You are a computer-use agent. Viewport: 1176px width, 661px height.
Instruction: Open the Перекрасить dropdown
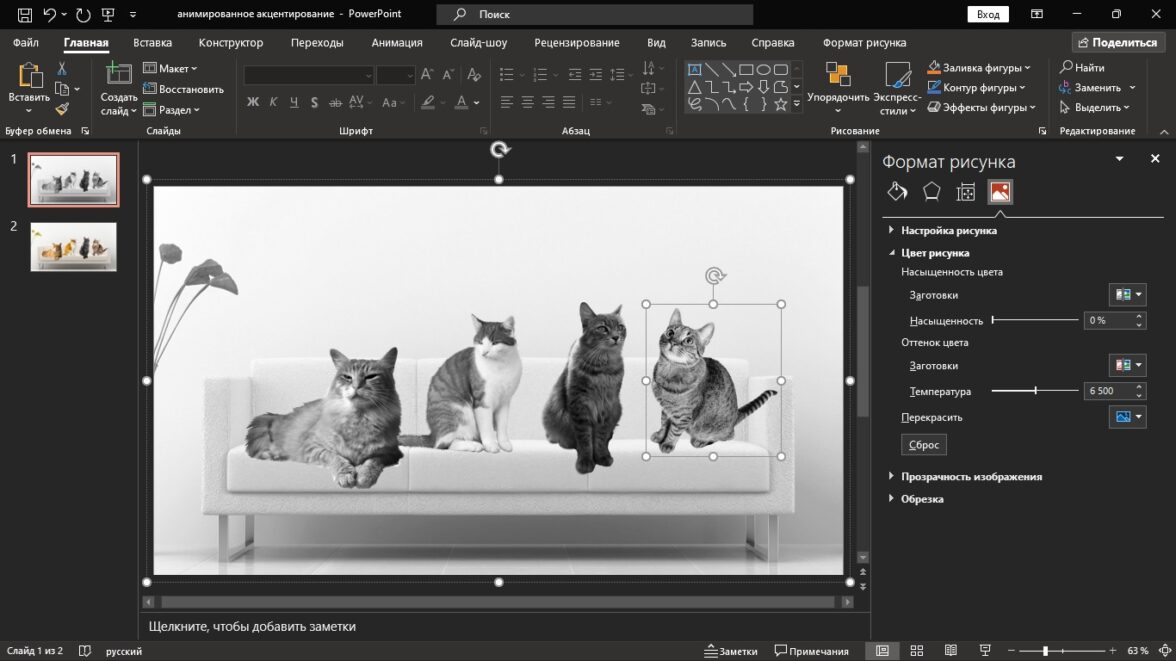click(x=1127, y=417)
